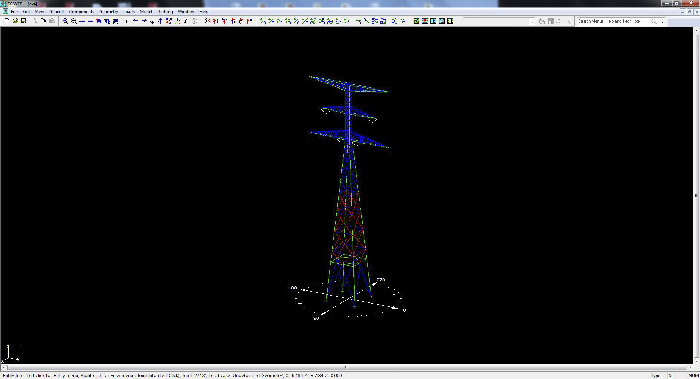Open the Window menu

(186, 12)
